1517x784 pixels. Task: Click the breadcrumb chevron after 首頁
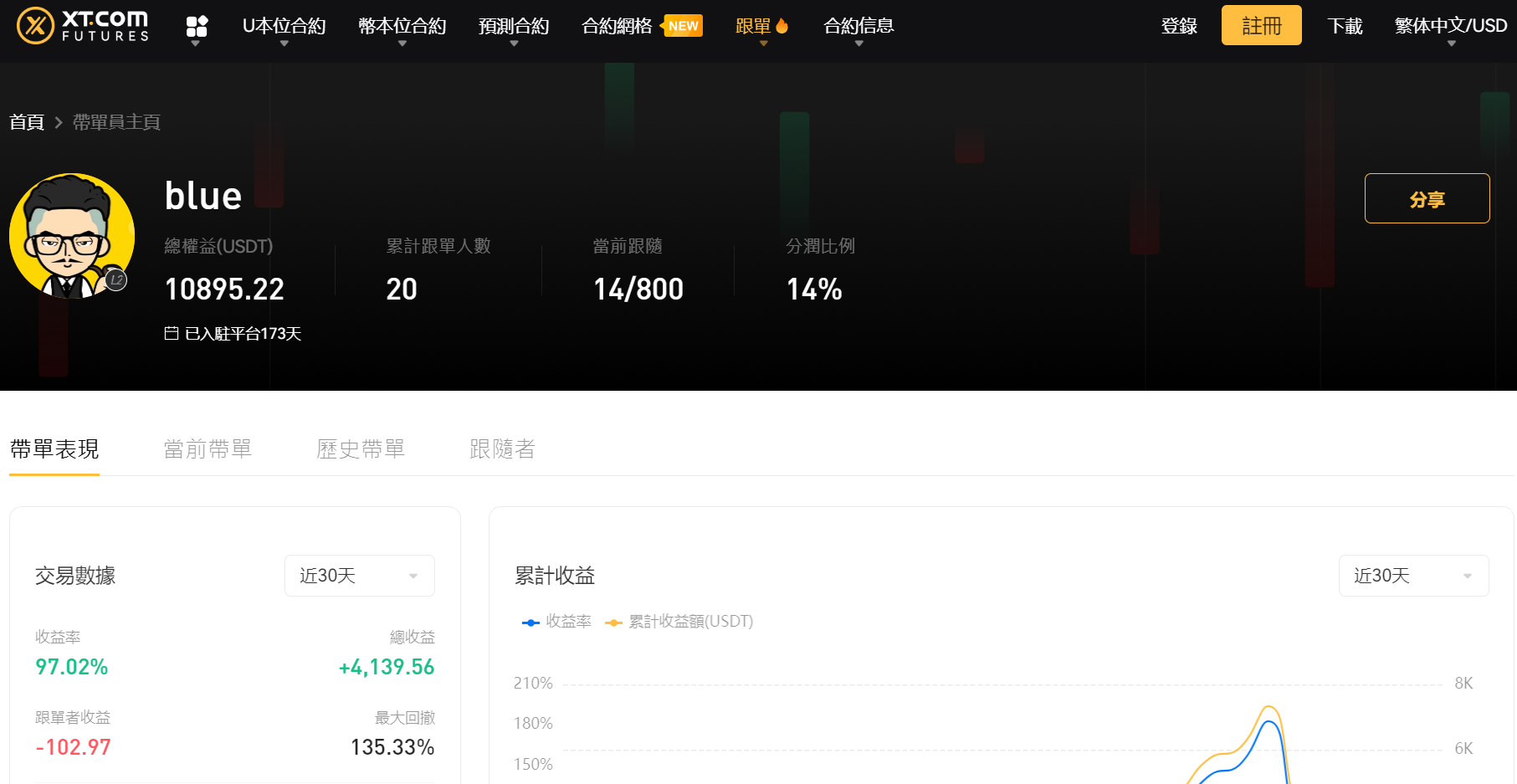click(x=59, y=122)
